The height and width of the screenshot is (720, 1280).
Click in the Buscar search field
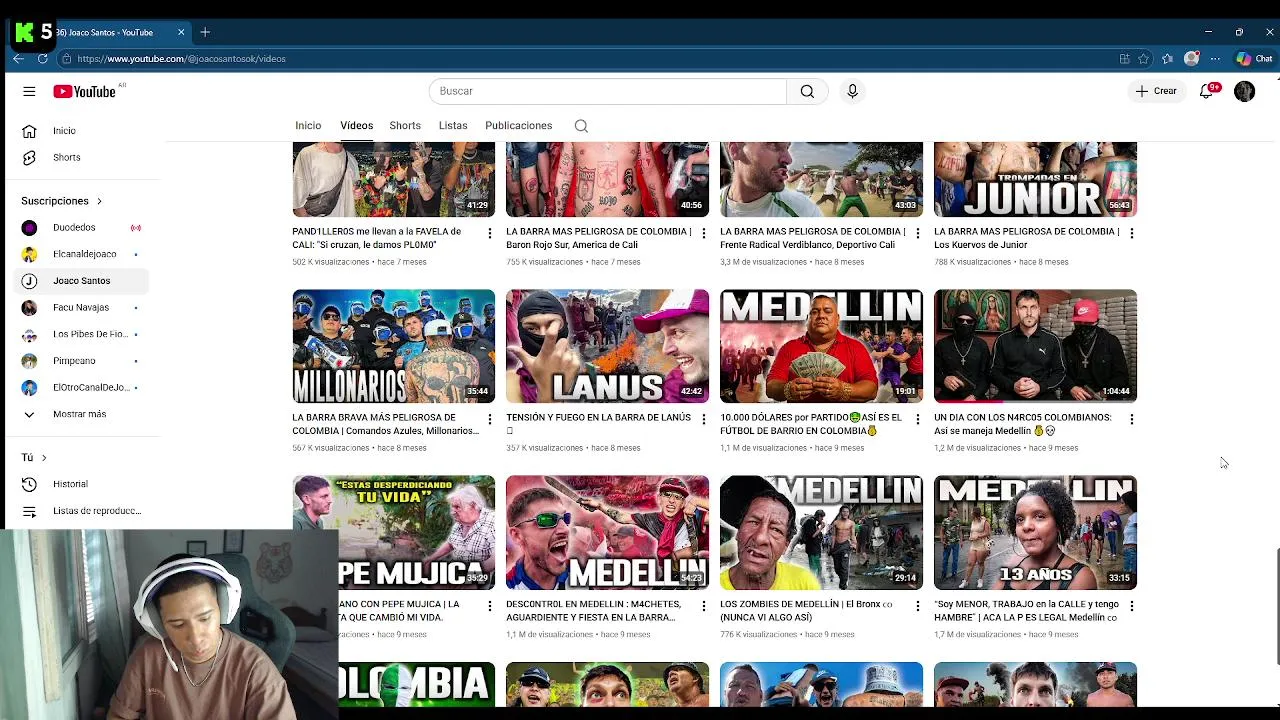click(608, 91)
